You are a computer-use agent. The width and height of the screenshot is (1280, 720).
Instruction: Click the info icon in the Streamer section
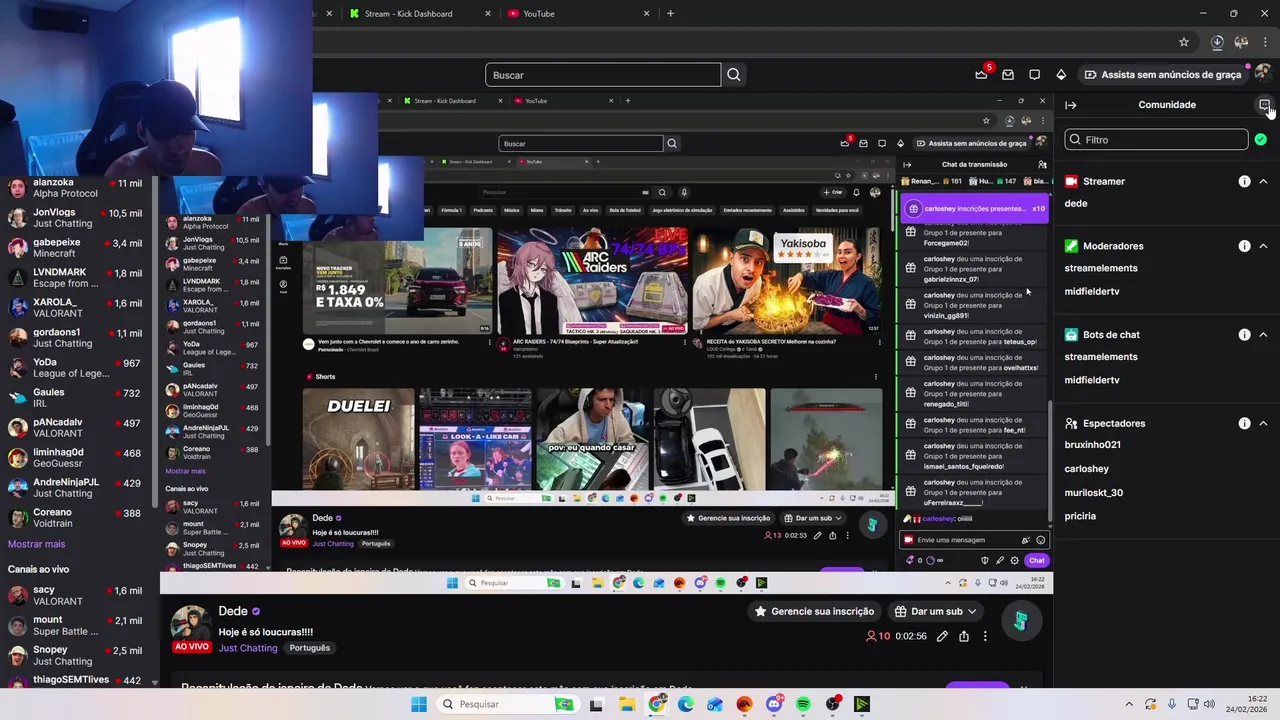tap(1244, 181)
